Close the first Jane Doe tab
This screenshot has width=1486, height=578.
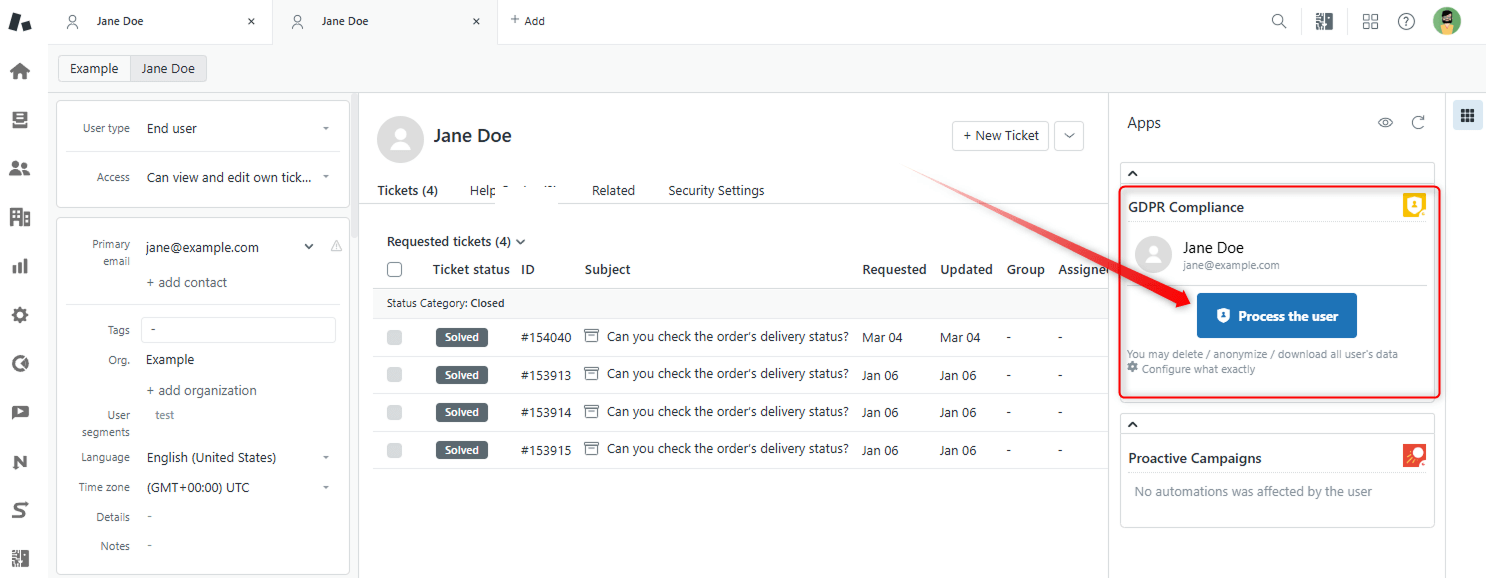(x=251, y=21)
